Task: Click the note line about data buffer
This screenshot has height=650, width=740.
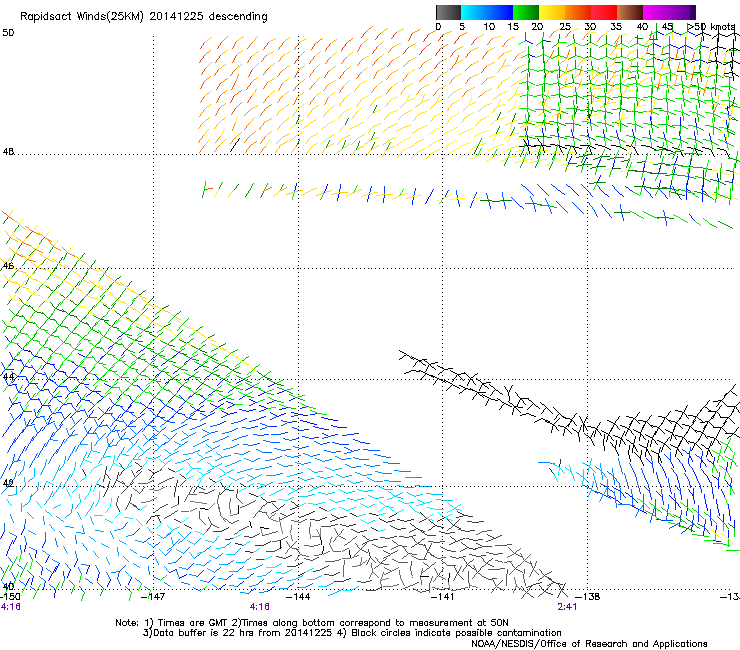Action: (x=352, y=633)
